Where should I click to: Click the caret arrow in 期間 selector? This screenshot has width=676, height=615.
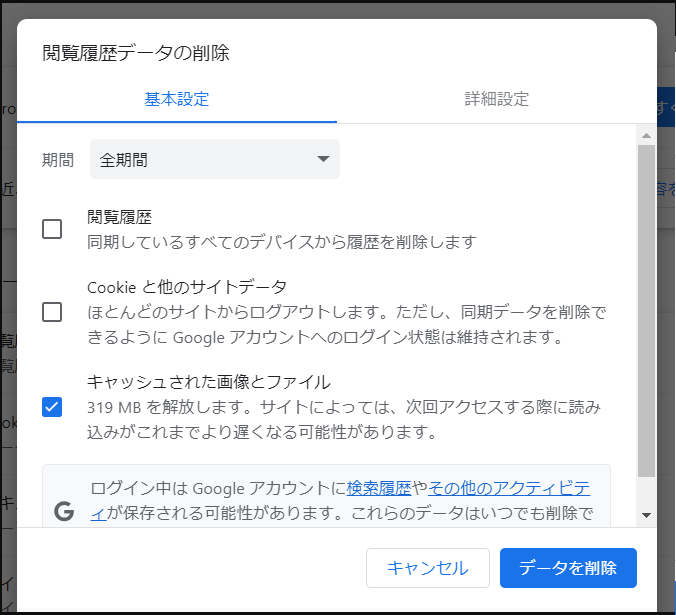point(322,160)
